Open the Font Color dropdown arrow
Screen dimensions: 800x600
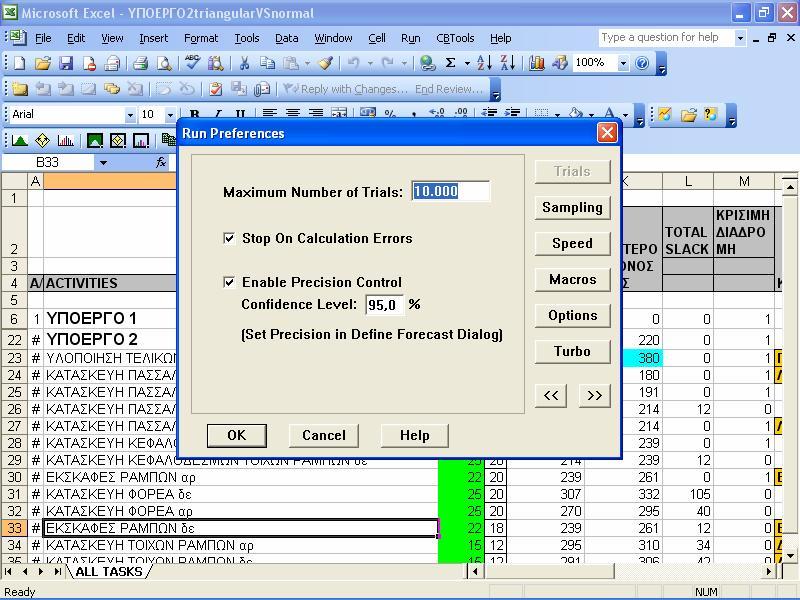tap(625, 115)
